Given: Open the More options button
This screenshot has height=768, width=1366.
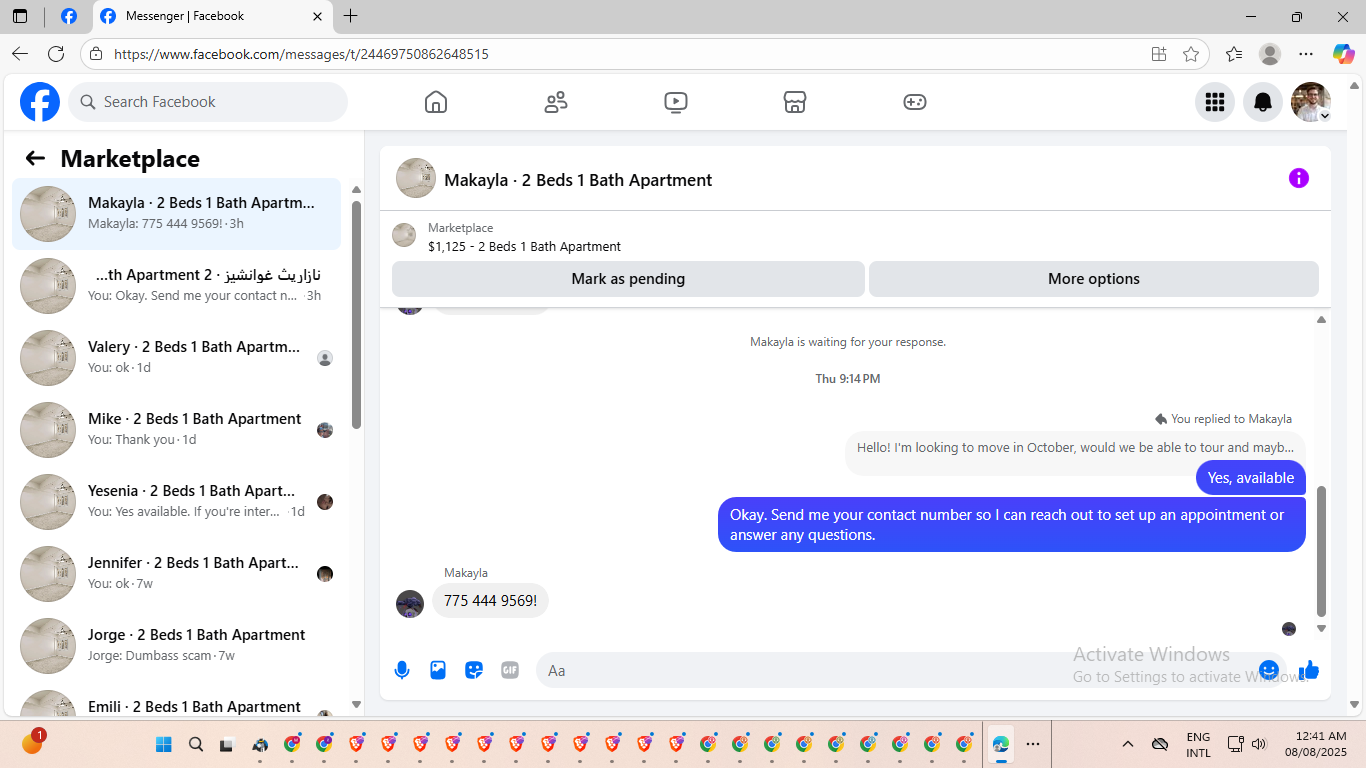Looking at the screenshot, I should tap(1094, 279).
